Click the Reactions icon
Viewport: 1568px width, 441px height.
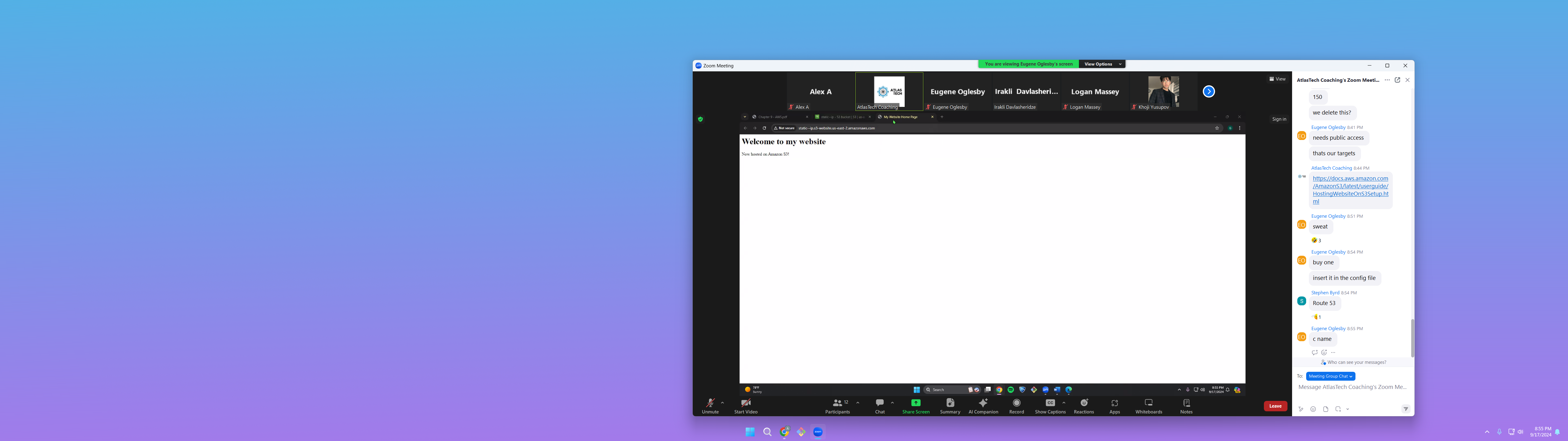1084,403
